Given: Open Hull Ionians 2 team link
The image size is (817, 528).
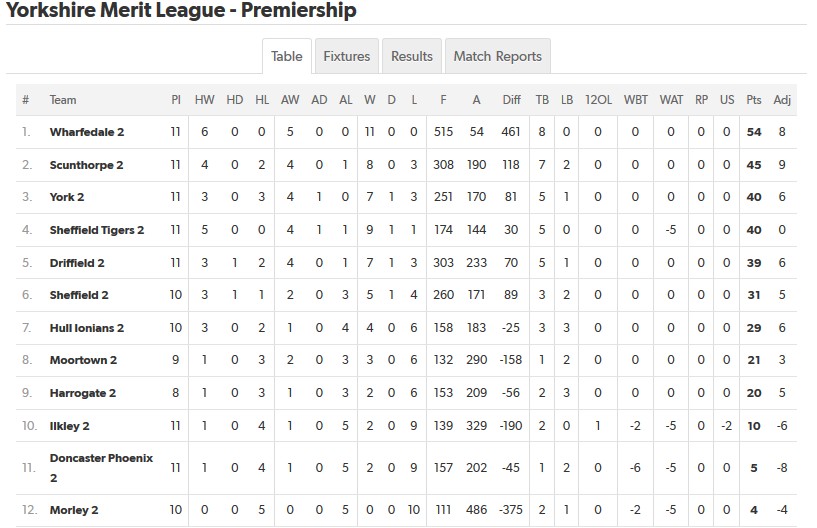Looking at the screenshot, I should [87, 328].
